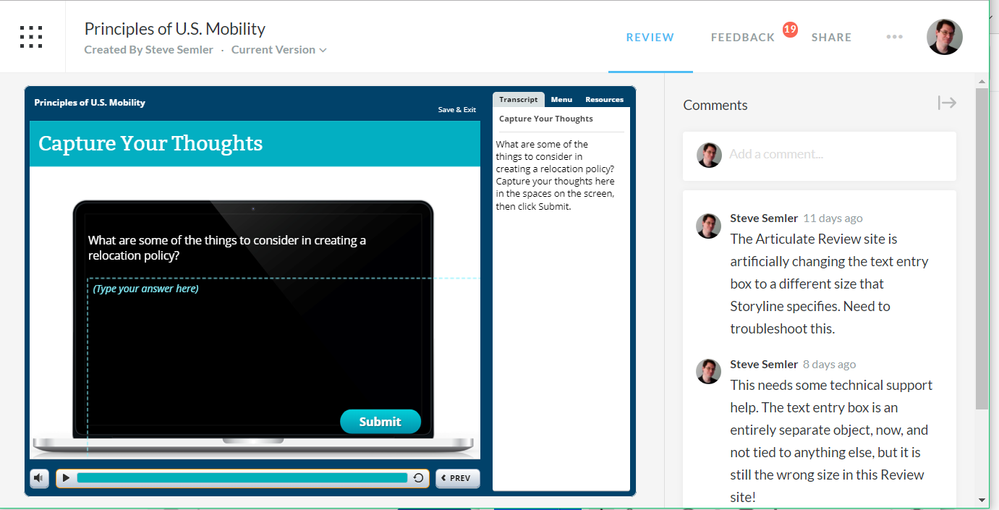Click the 11 days ago timestamp
Image resolution: width=999 pixels, height=510 pixels.
[833, 219]
